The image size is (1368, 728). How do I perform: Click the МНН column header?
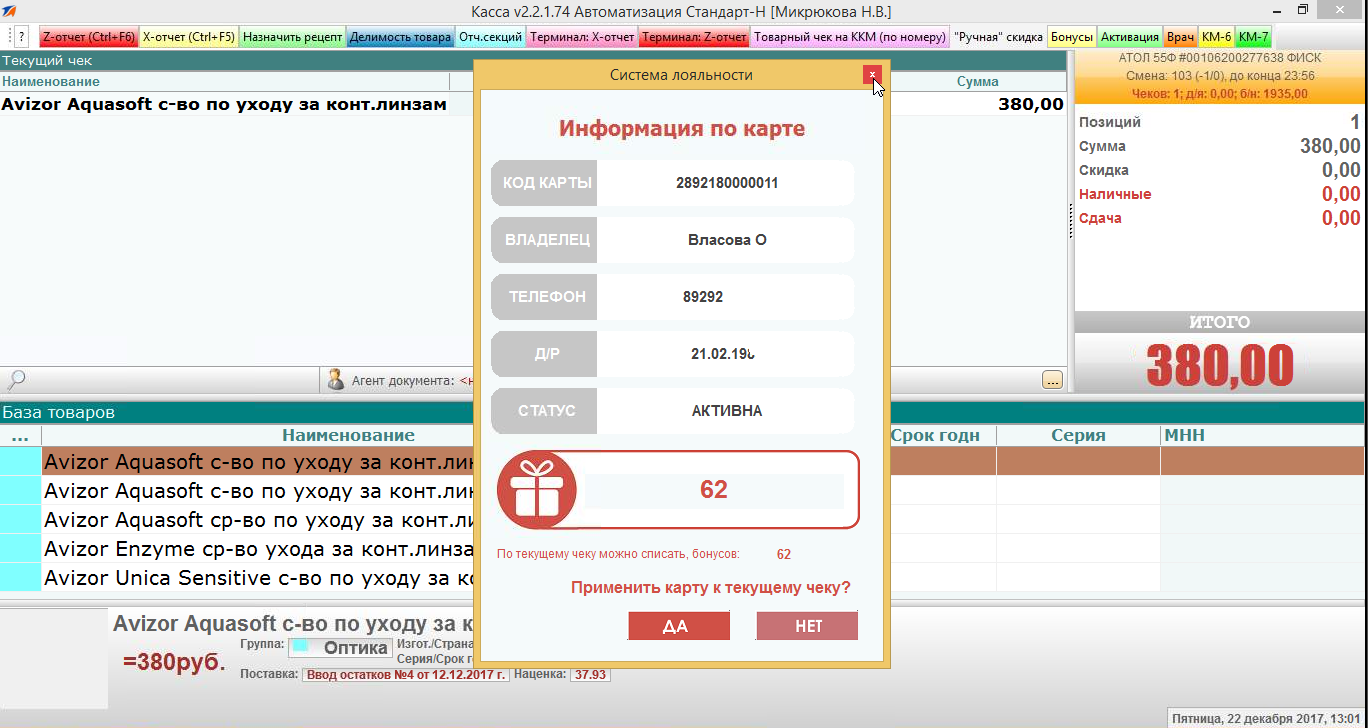tap(1262, 436)
